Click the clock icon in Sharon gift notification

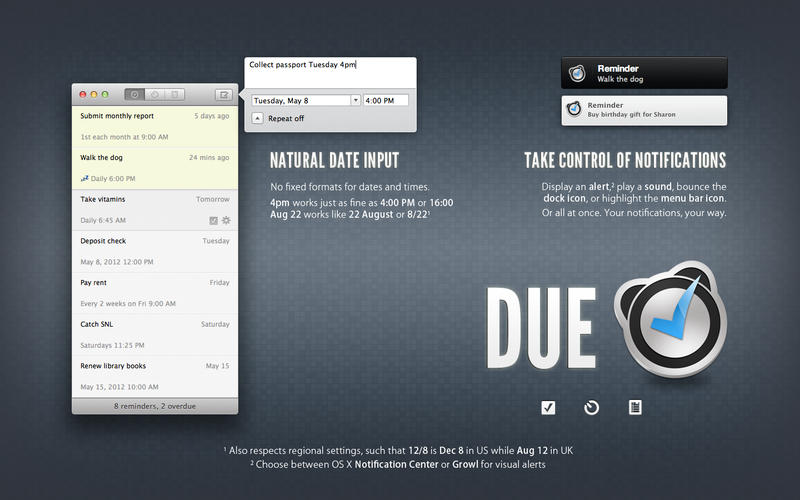pos(574,109)
